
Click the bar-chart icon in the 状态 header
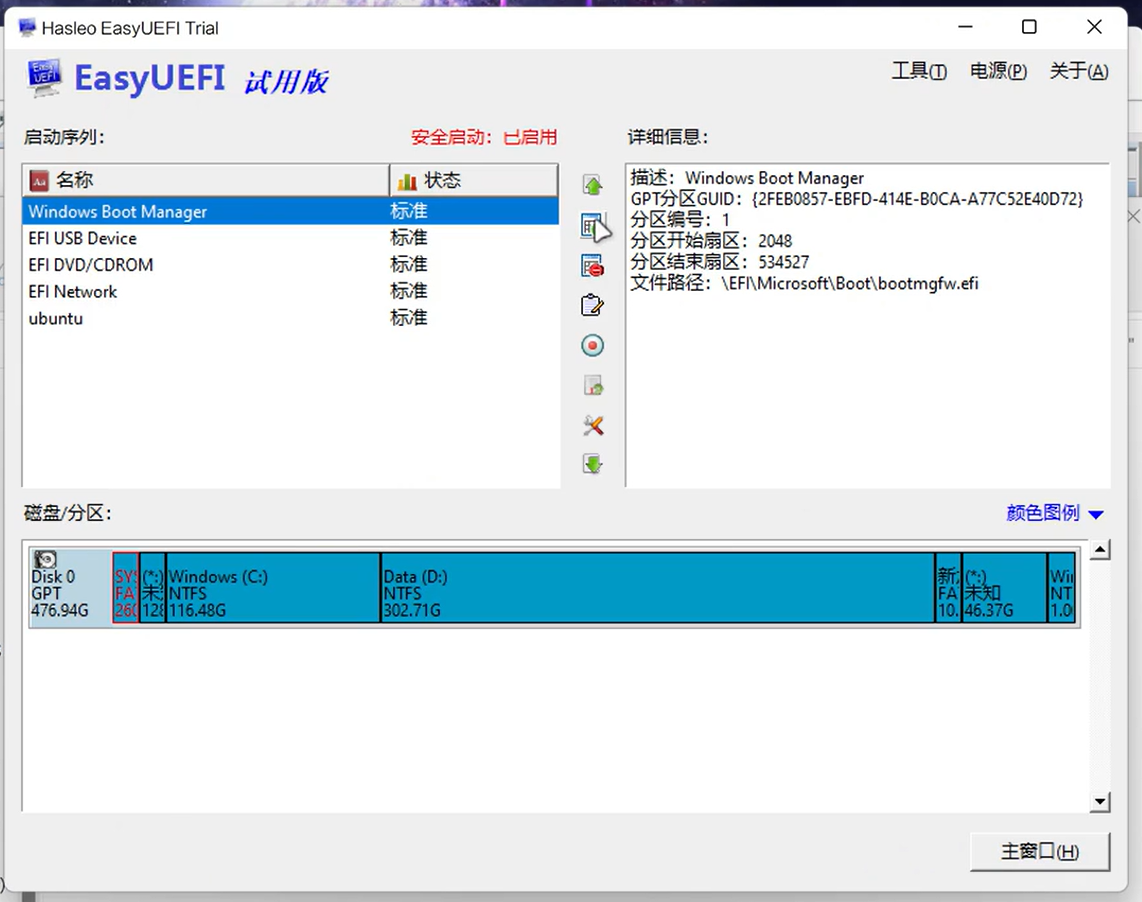pos(407,181)
